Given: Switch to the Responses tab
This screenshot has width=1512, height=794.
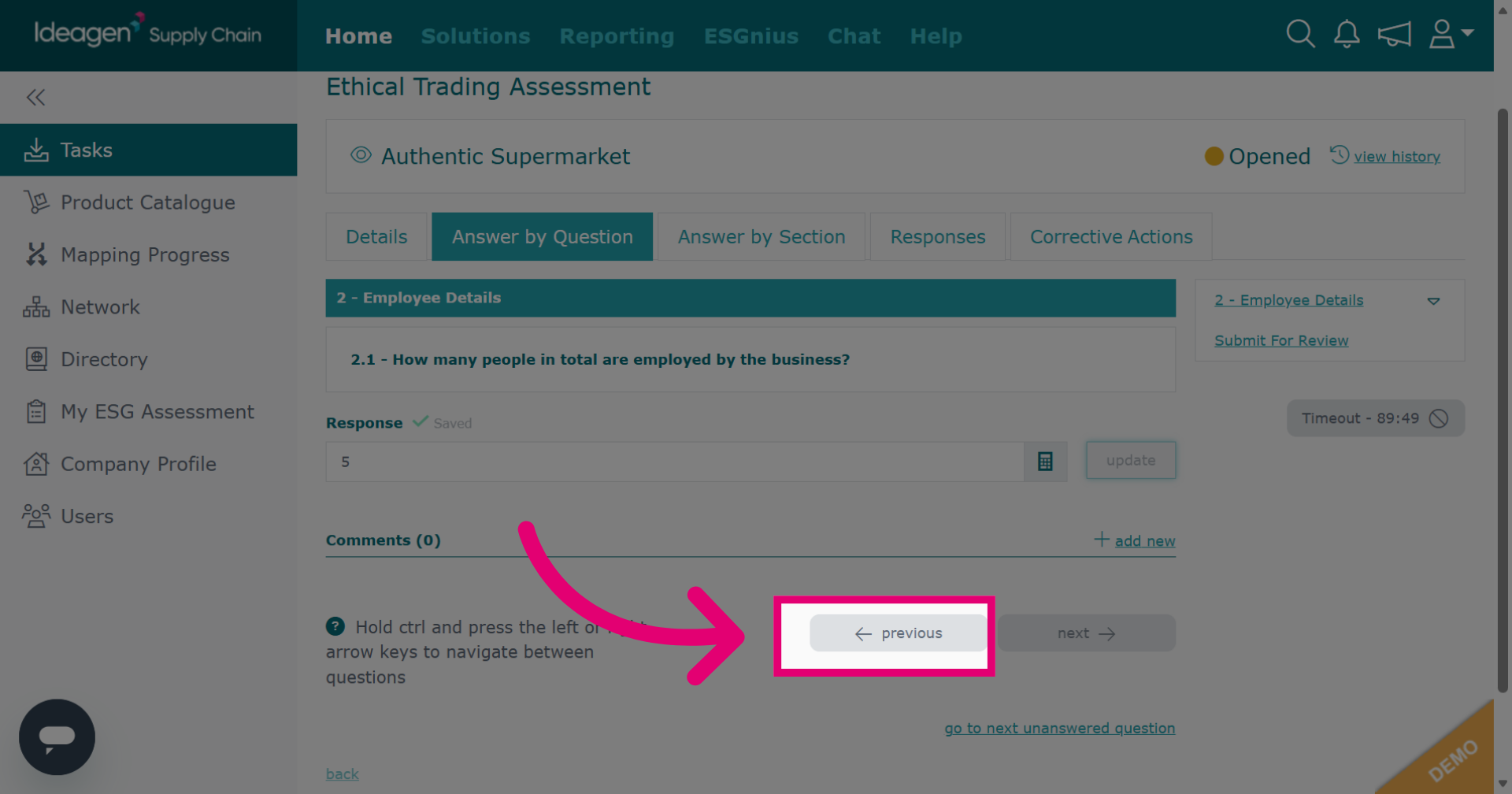Looking at the screenshot, I should (x=938, y=236).
